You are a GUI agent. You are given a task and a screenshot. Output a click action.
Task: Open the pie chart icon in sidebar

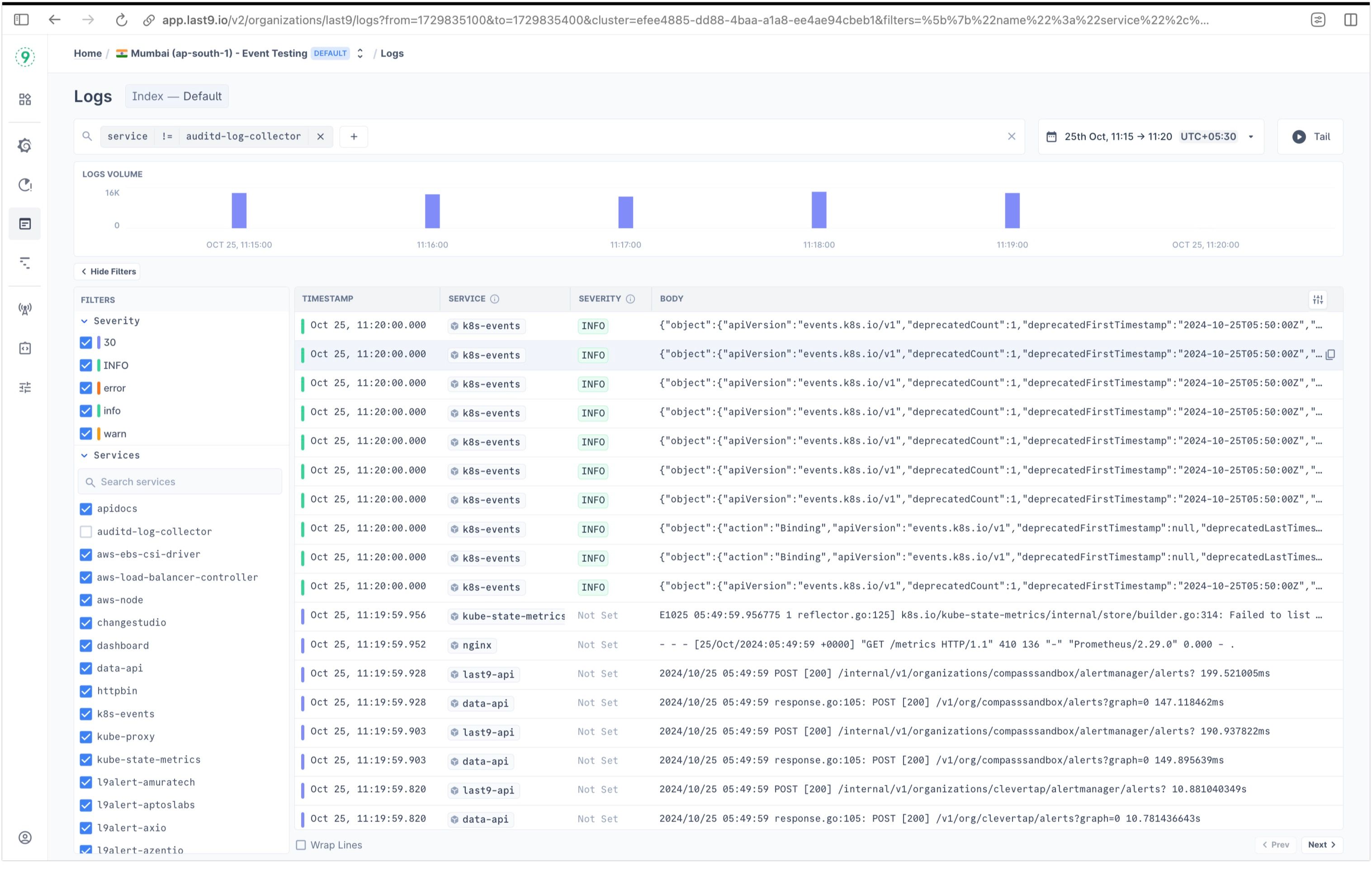point(25,185)
